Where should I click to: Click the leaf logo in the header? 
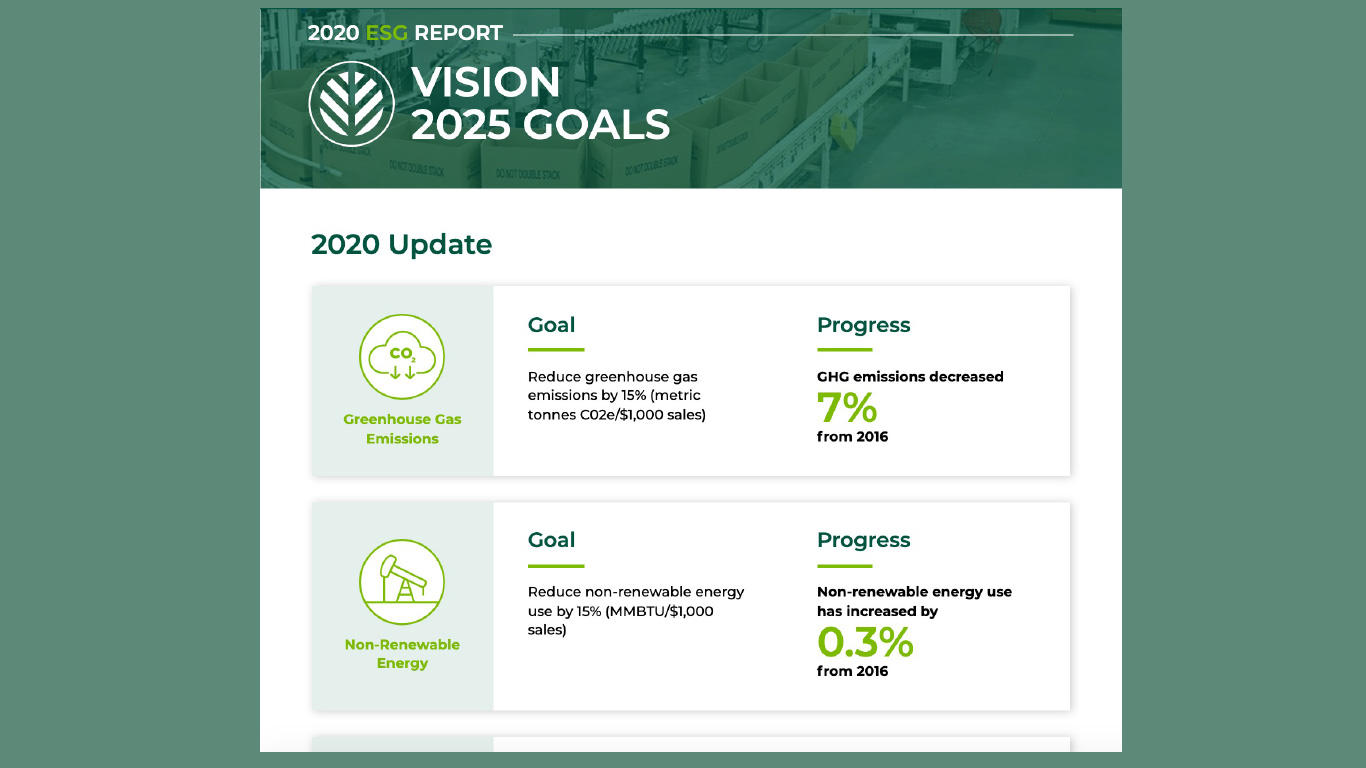[x=351, y=104]
